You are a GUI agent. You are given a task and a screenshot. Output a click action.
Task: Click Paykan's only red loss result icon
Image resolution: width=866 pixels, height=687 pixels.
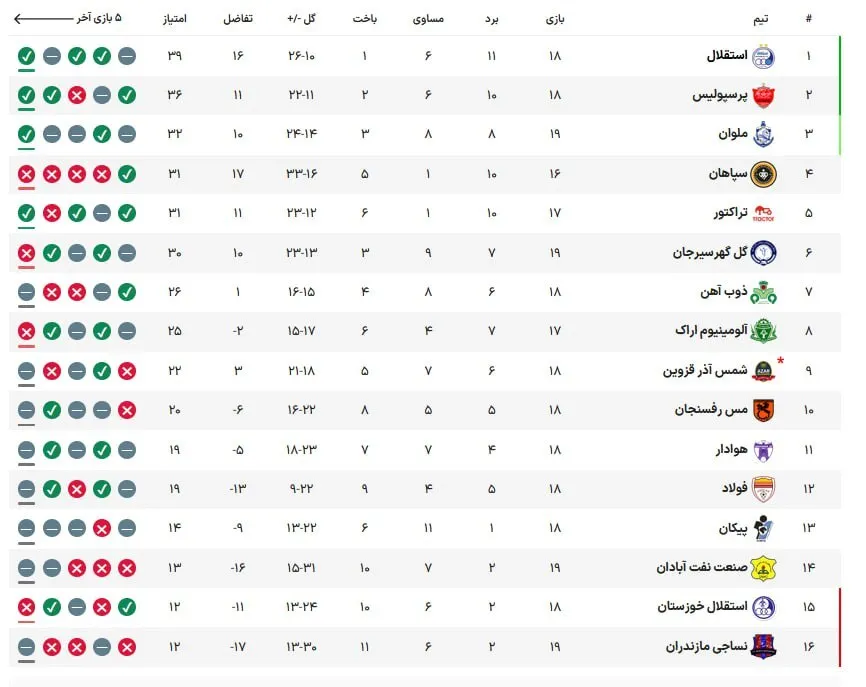point(102,529)
